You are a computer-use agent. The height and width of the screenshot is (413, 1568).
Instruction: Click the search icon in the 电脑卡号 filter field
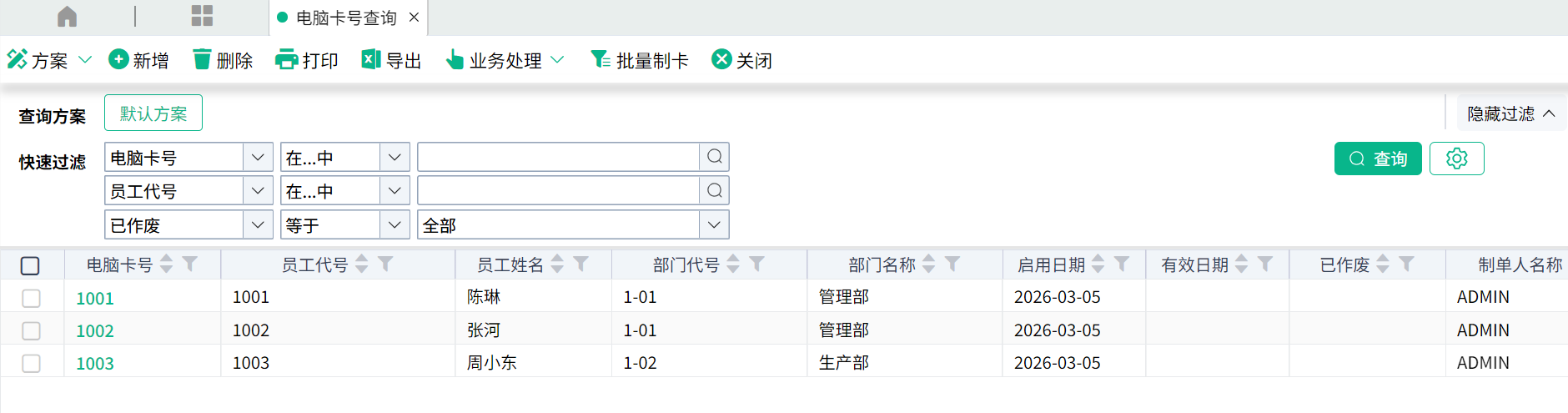(714, 157)
